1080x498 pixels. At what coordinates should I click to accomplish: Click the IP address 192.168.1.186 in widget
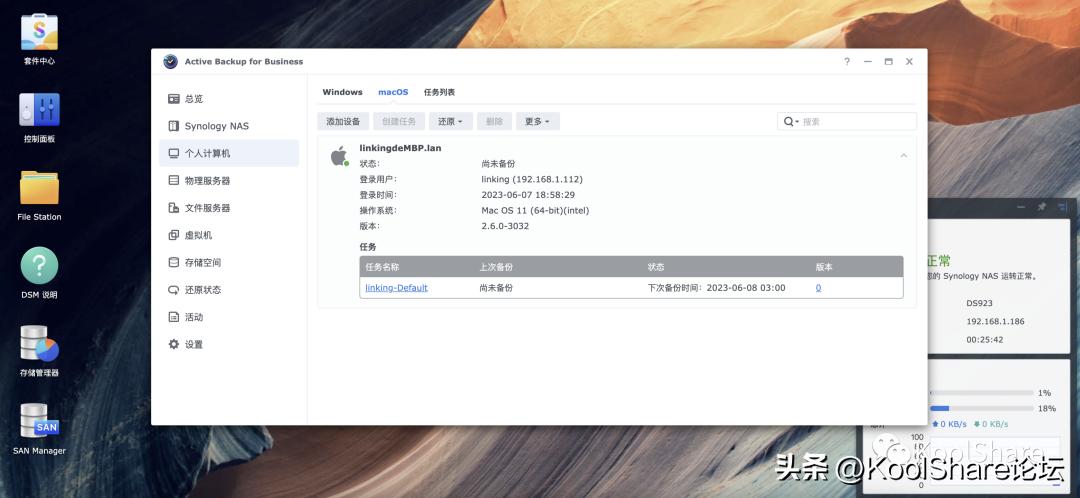pos(995,321)
